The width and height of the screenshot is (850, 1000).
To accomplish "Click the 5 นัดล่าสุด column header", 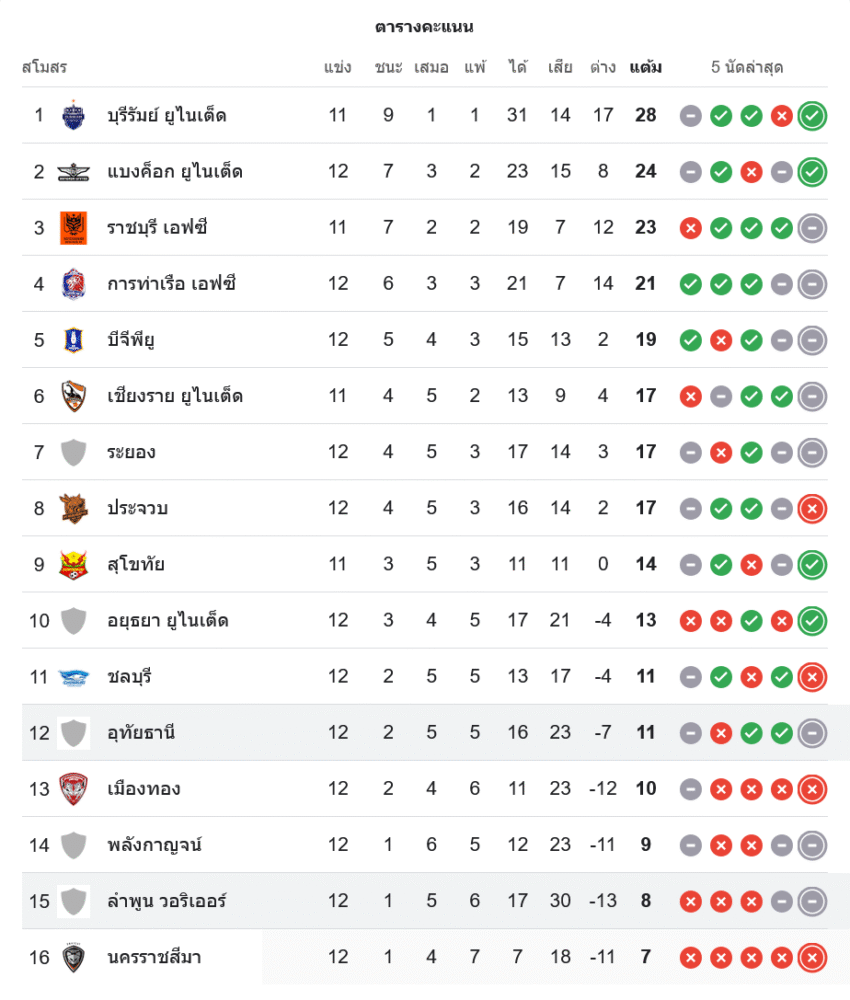I will [746, 67].
